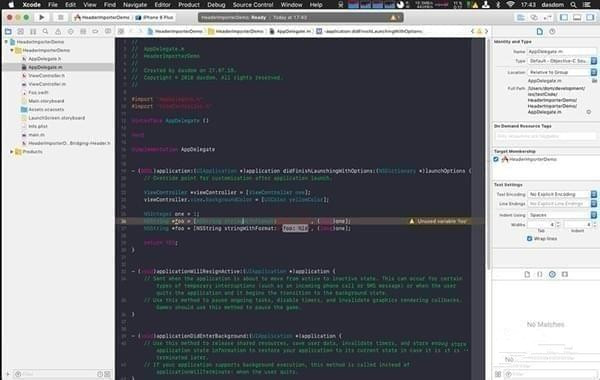Open the Source Control menu

[253, 5]
